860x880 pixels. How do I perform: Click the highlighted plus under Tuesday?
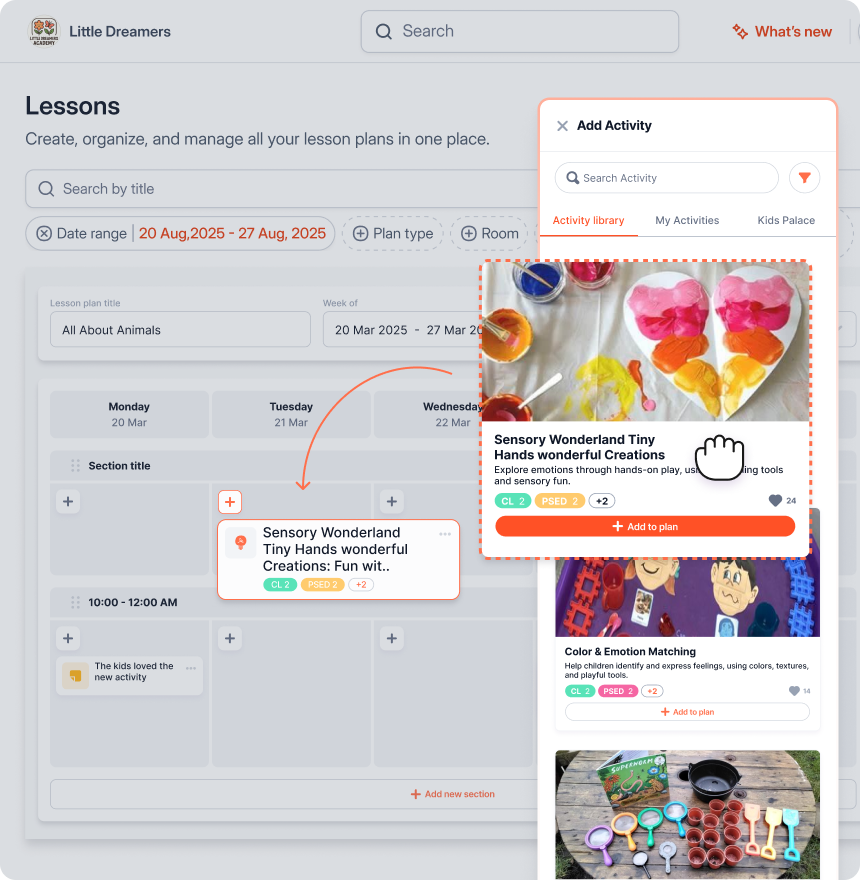(230, 502)
